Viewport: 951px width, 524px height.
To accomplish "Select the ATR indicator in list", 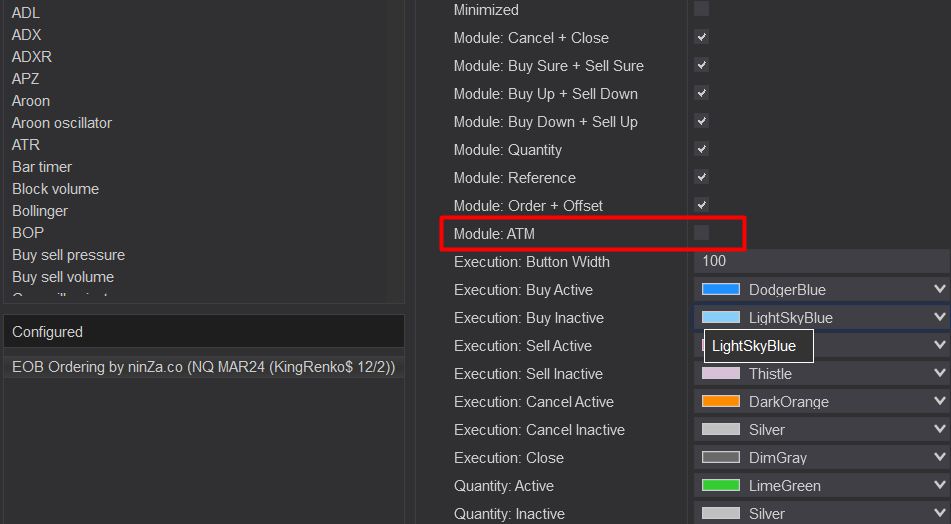I will 26,145.
